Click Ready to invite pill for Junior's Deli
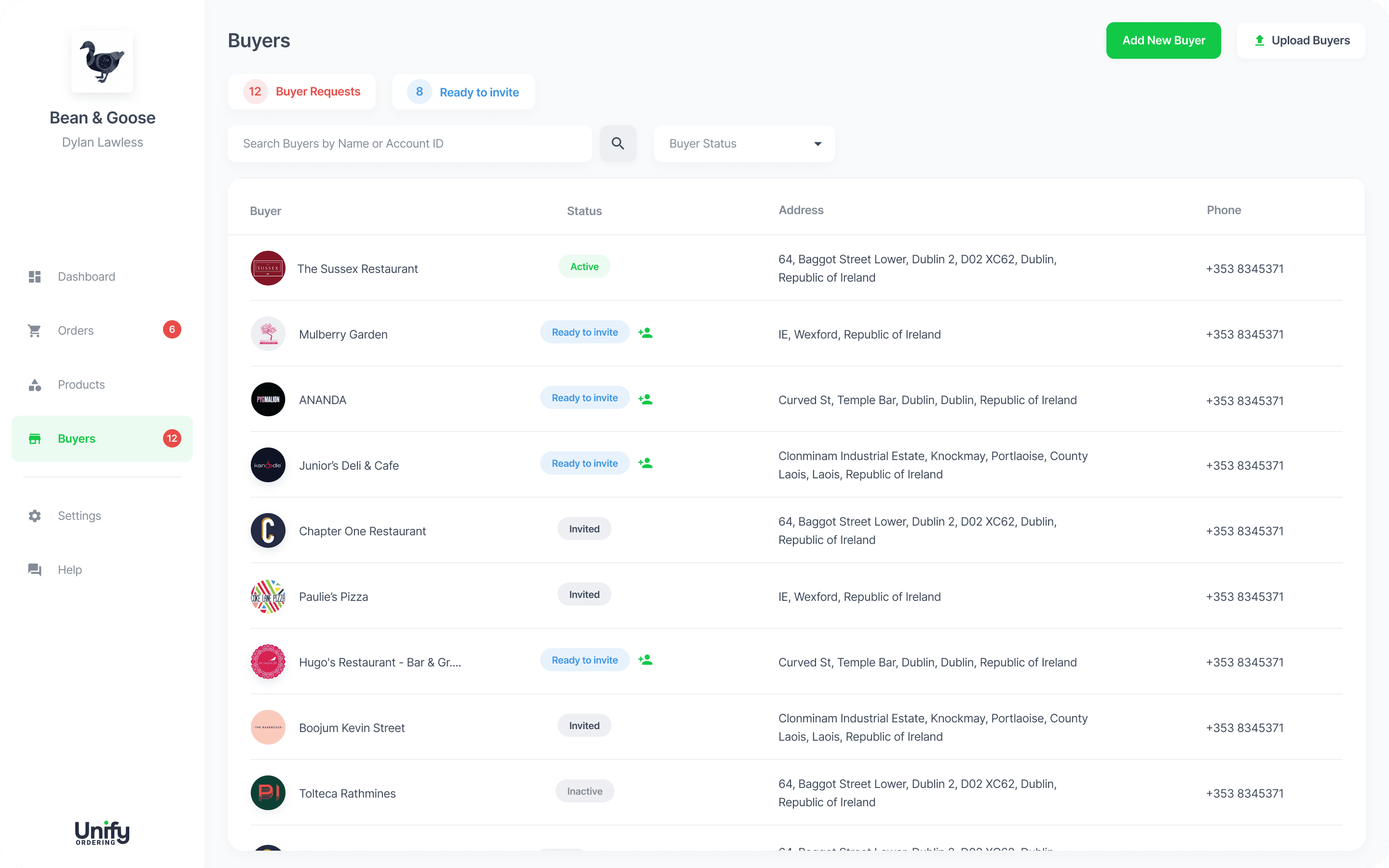This screenshot has width=1389, height=868. [585, 463]
